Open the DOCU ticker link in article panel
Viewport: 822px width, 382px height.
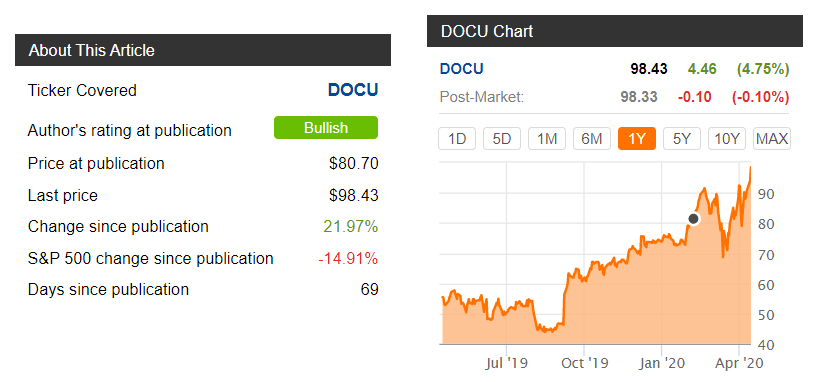point(353,90)
